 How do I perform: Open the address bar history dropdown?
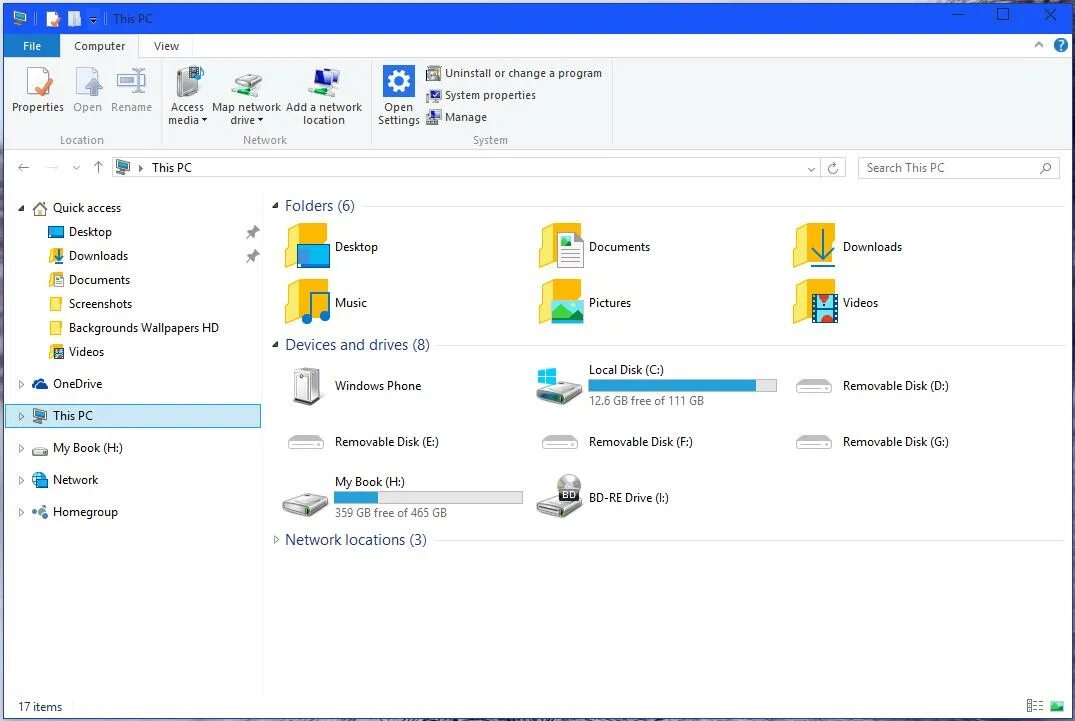(811, 169)
